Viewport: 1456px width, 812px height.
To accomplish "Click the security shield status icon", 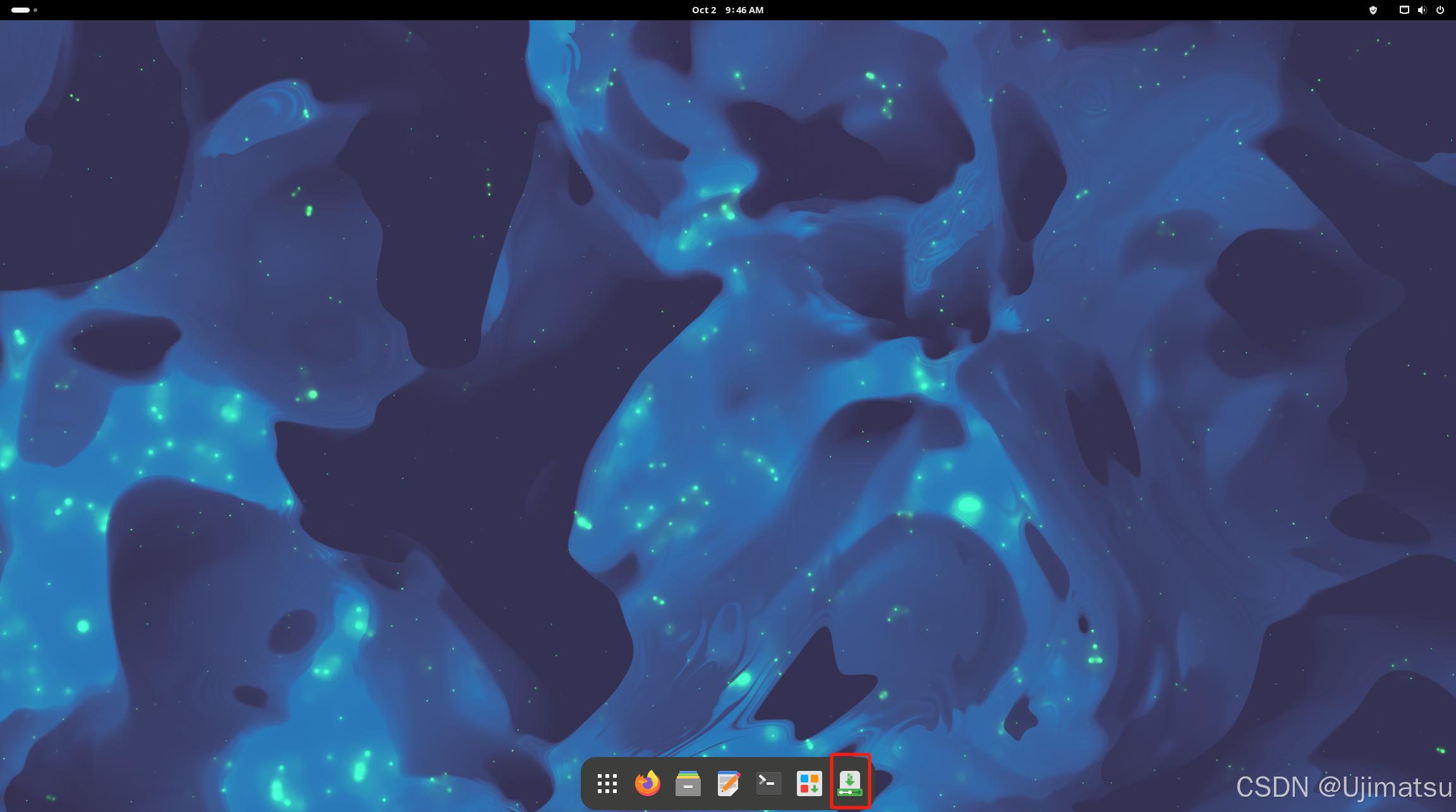I will click(1373, 10).
